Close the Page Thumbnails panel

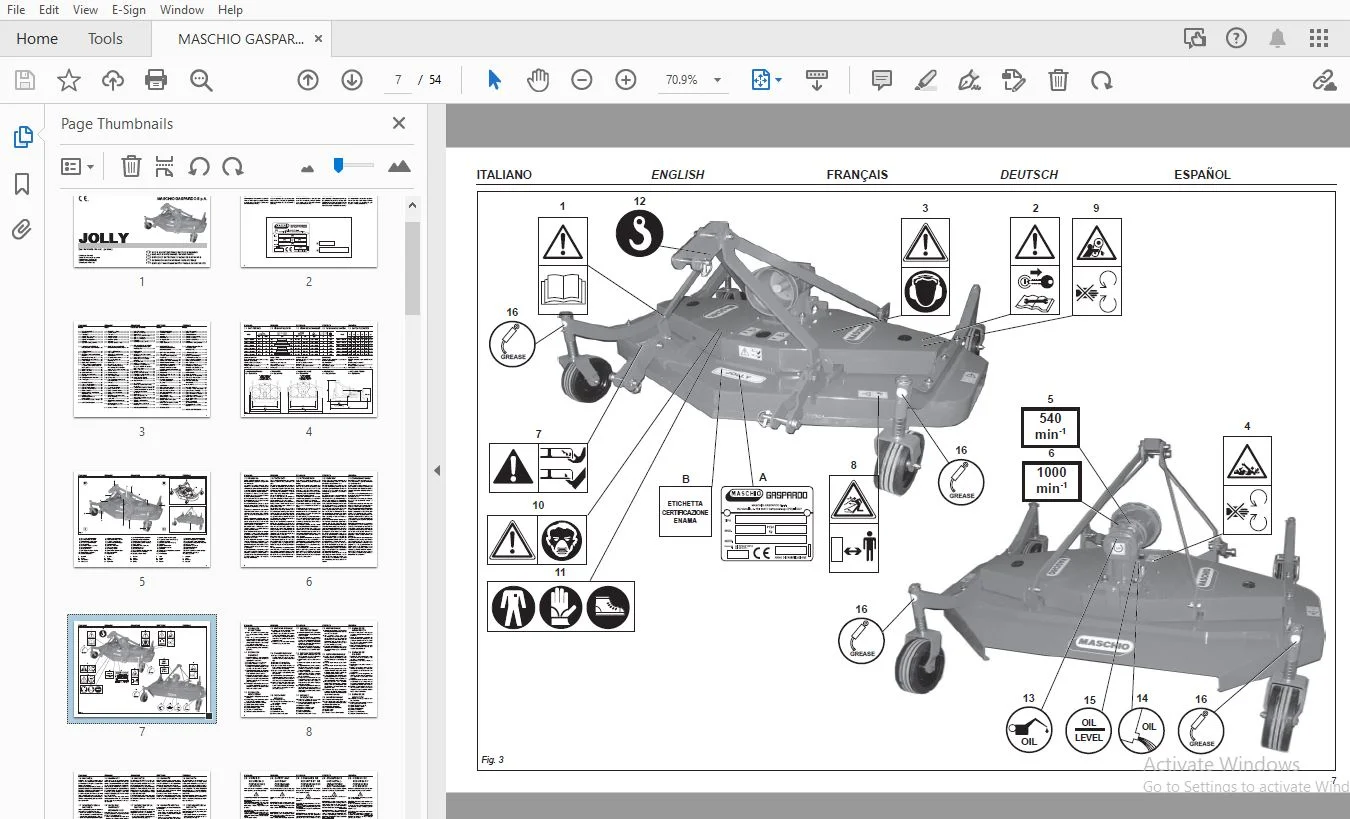tap(399, 123)
